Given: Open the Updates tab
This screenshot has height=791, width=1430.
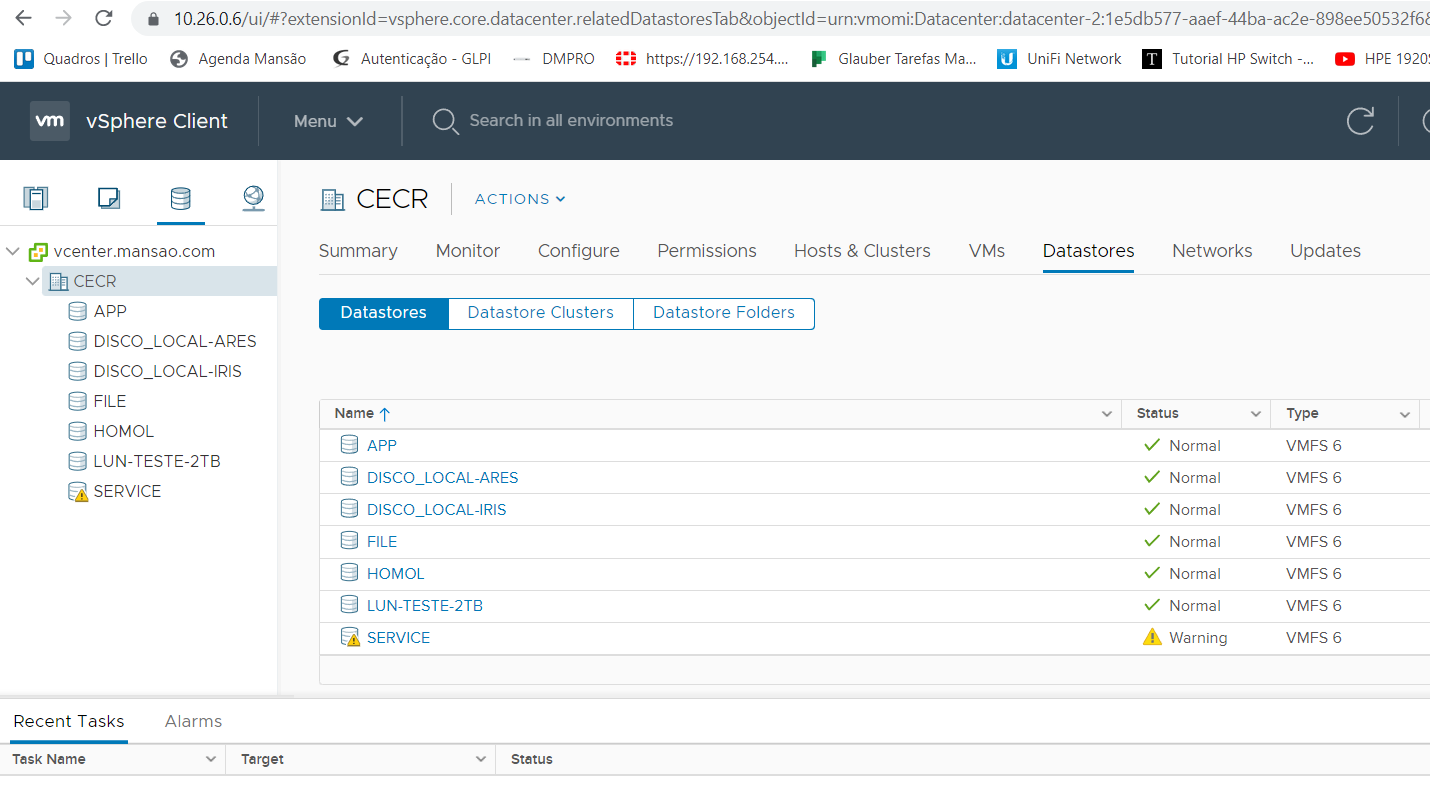Looking at the screenshot, I should (x=1325, y=251).
